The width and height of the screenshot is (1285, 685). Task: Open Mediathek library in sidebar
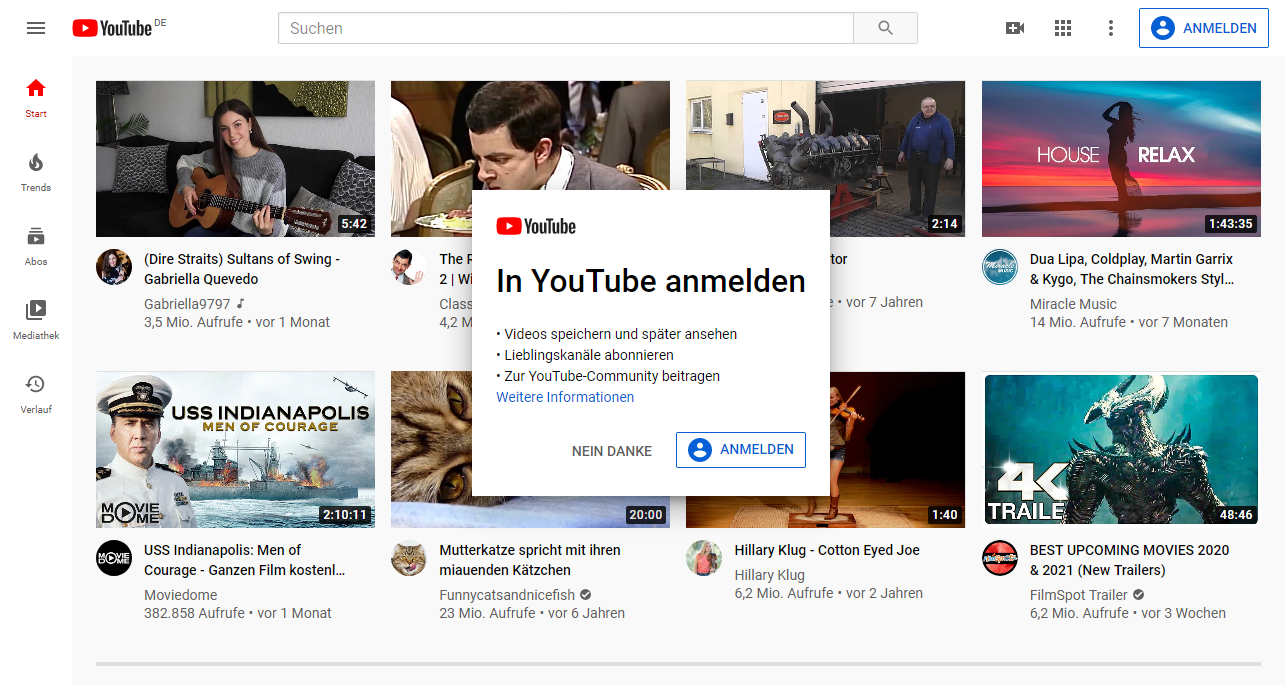pyautogui.click(x=36, y=320)
